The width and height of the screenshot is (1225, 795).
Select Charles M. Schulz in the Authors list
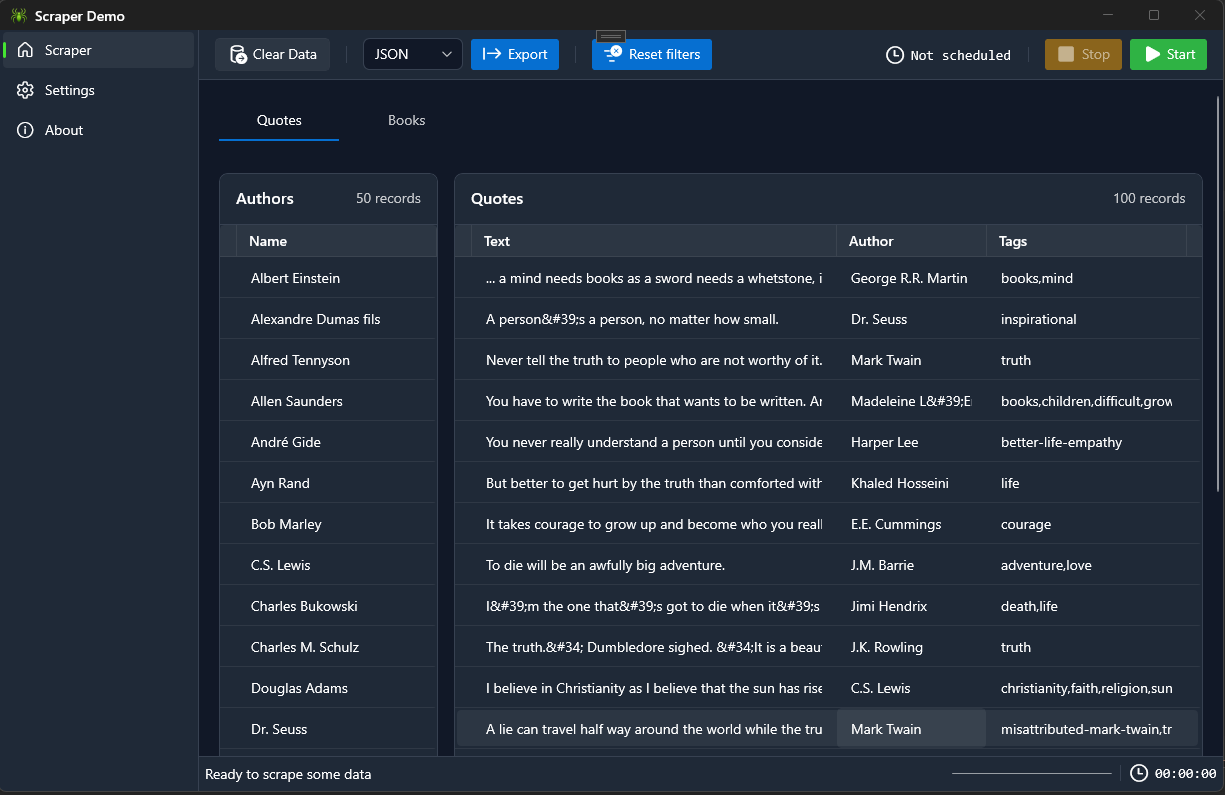[328, 647]
